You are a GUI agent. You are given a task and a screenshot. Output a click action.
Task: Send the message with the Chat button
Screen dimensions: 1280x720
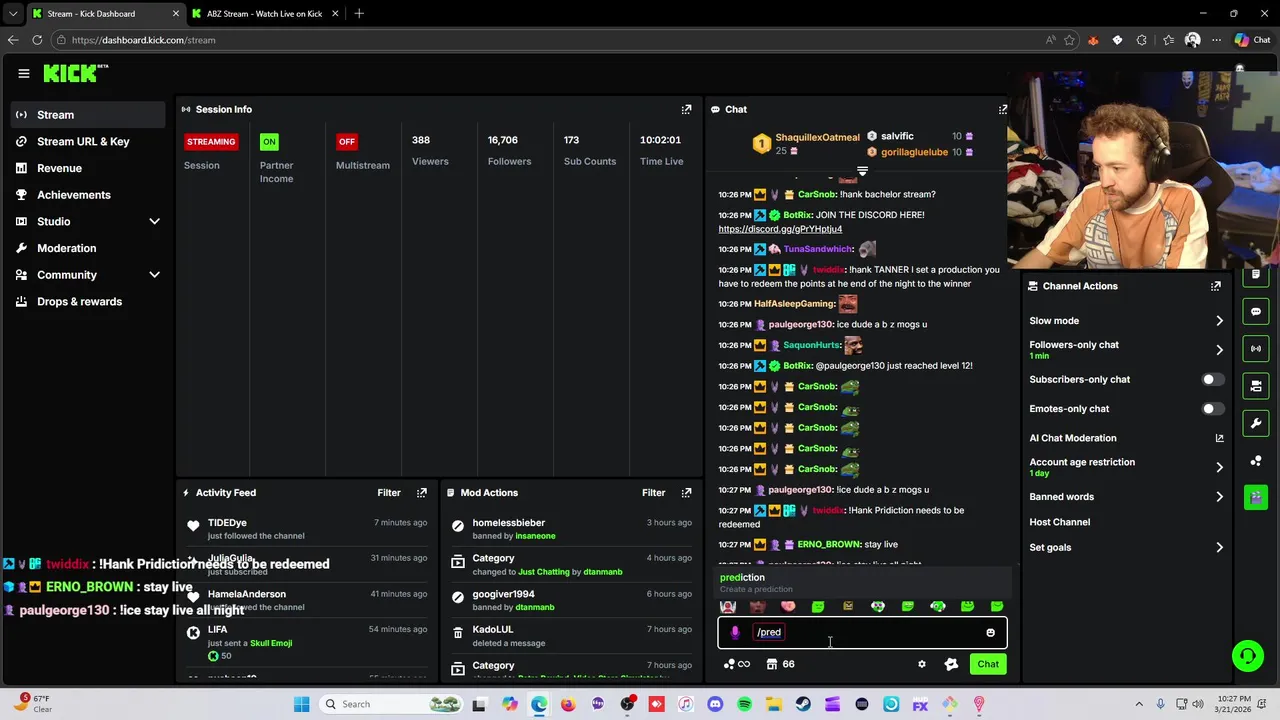[x=988, y=664]
